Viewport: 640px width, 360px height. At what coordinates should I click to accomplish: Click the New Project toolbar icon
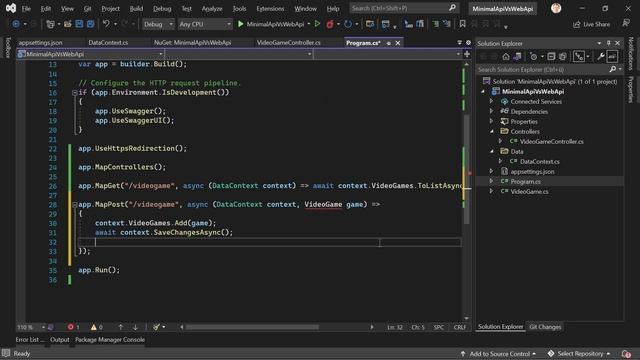50,24
